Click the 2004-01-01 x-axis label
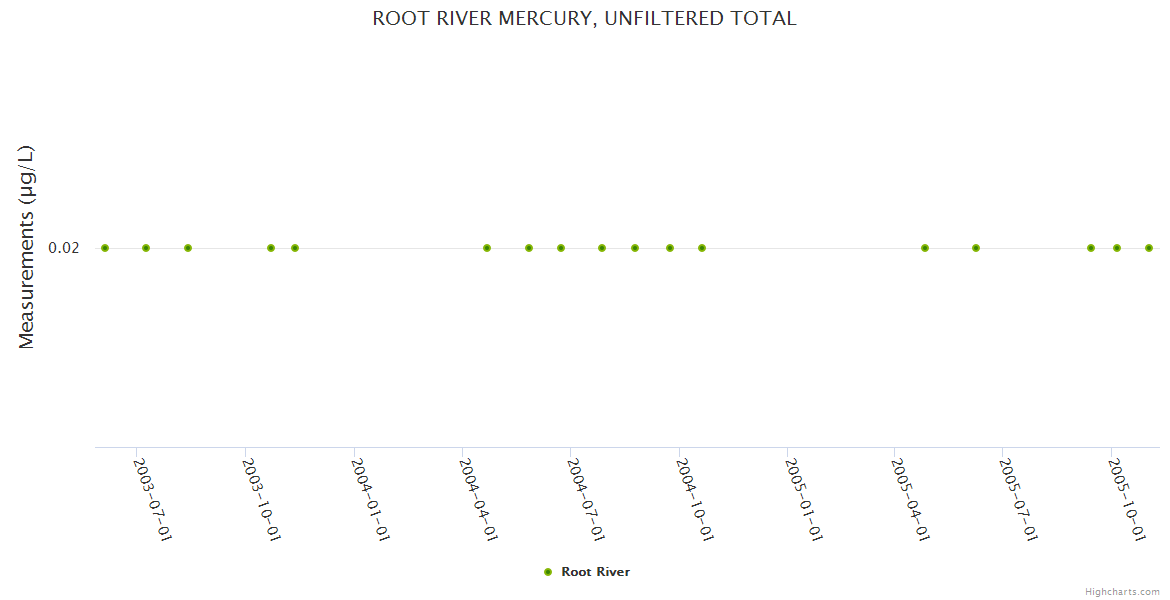 point(370,499)
